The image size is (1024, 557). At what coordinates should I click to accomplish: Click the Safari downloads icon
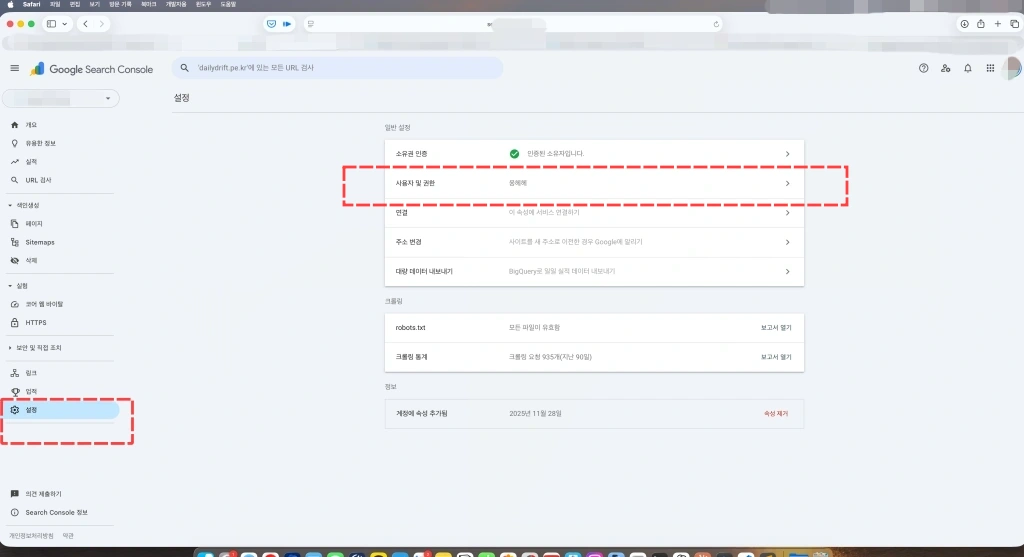(964, 23)
